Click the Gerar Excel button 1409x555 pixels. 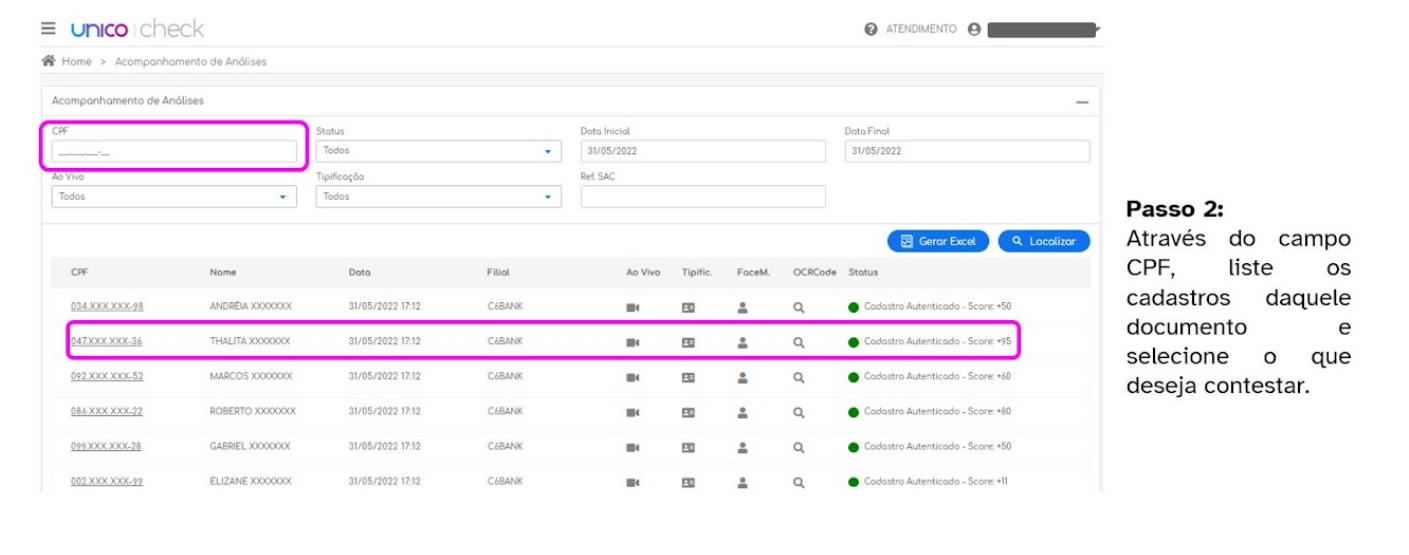[x=938, y=241]
